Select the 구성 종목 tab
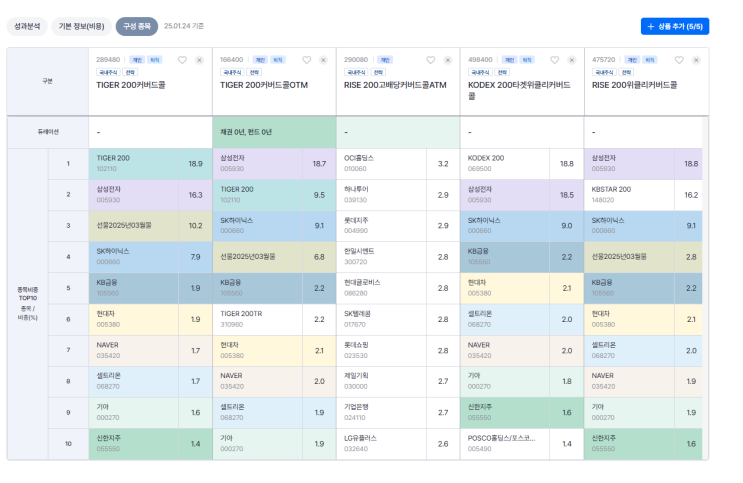Viewport: 743px width, 483px height. [x=136, y=26]
